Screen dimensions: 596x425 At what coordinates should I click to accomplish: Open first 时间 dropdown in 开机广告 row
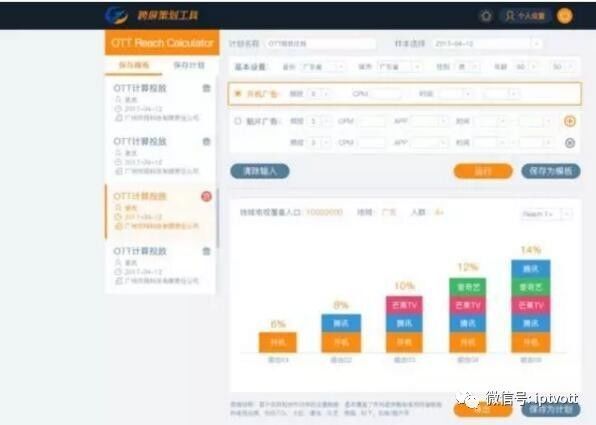[456, 94]
